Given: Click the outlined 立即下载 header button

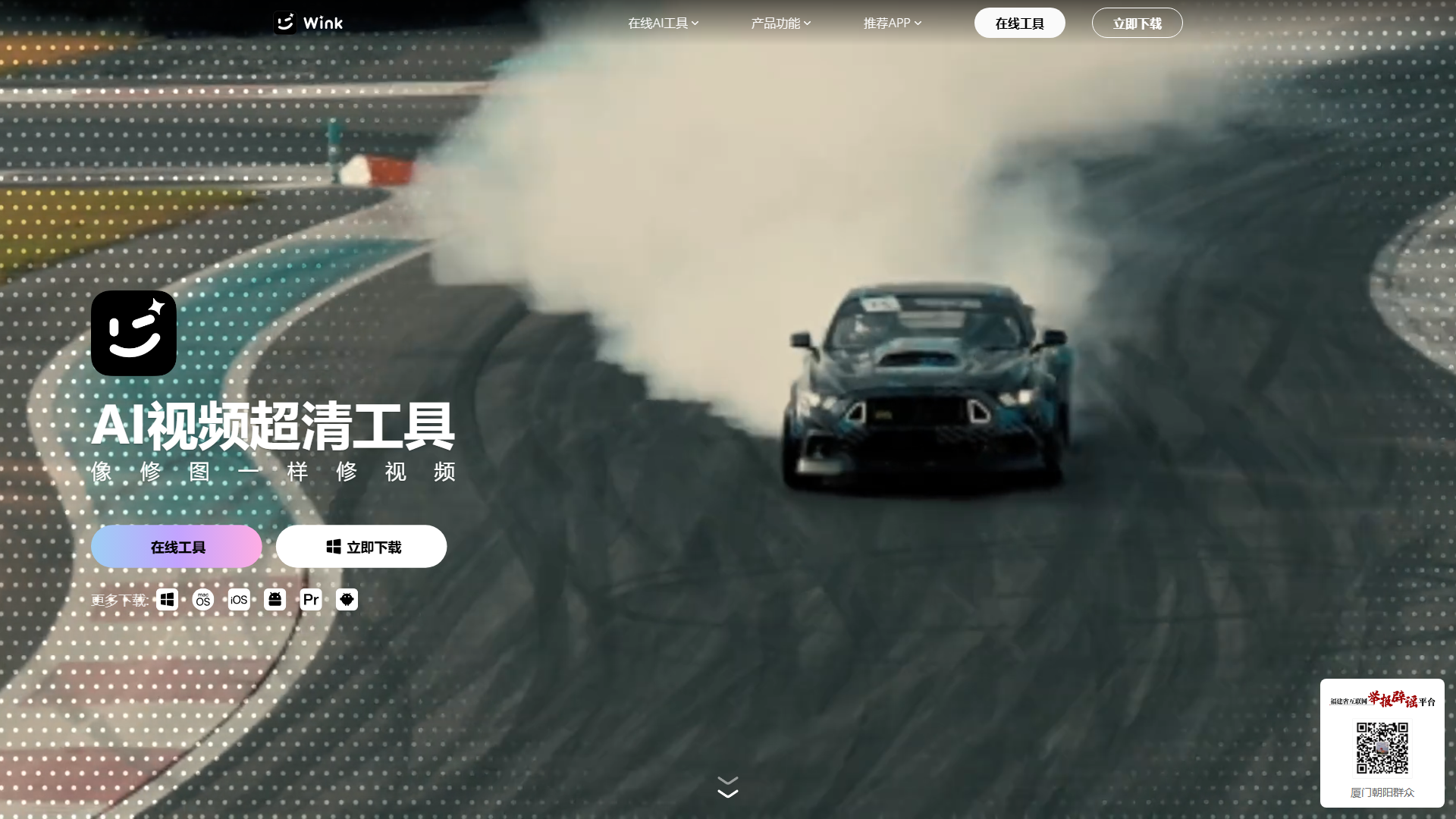Looking at the screenshot, I should tap(1137, 23).
